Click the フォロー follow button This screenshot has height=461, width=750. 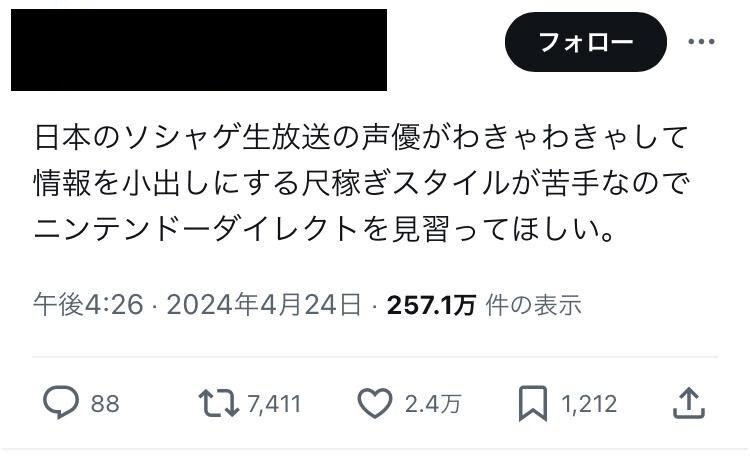[585, 43]
